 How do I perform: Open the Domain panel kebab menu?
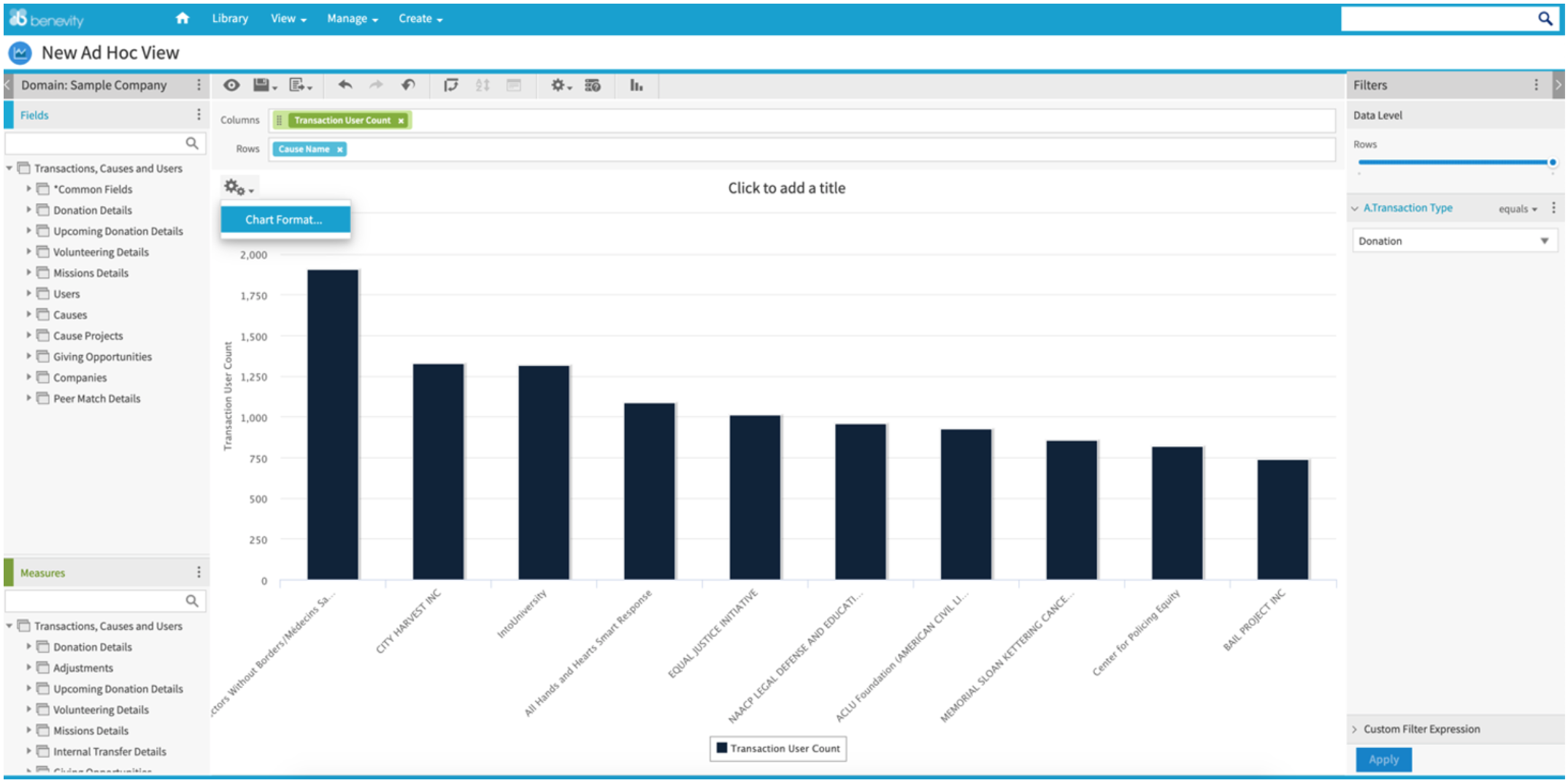click(199, 85)
